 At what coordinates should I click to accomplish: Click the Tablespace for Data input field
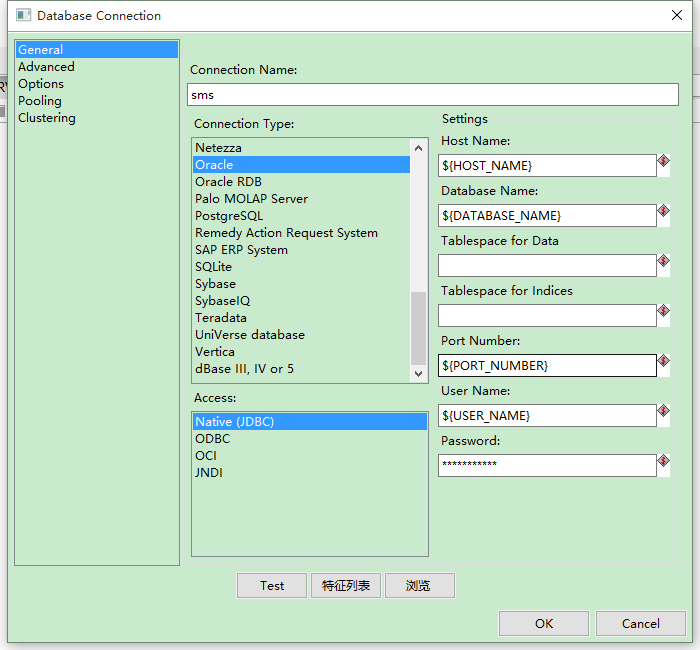(x=547, y=266)
